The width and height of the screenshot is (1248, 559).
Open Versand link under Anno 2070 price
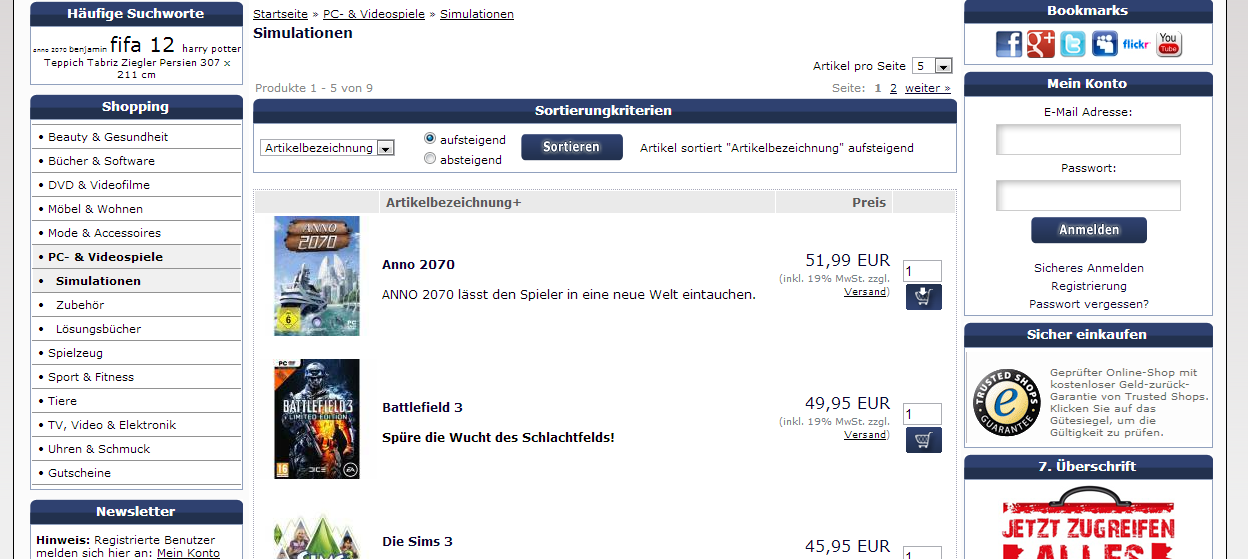[x=865, y=292]
